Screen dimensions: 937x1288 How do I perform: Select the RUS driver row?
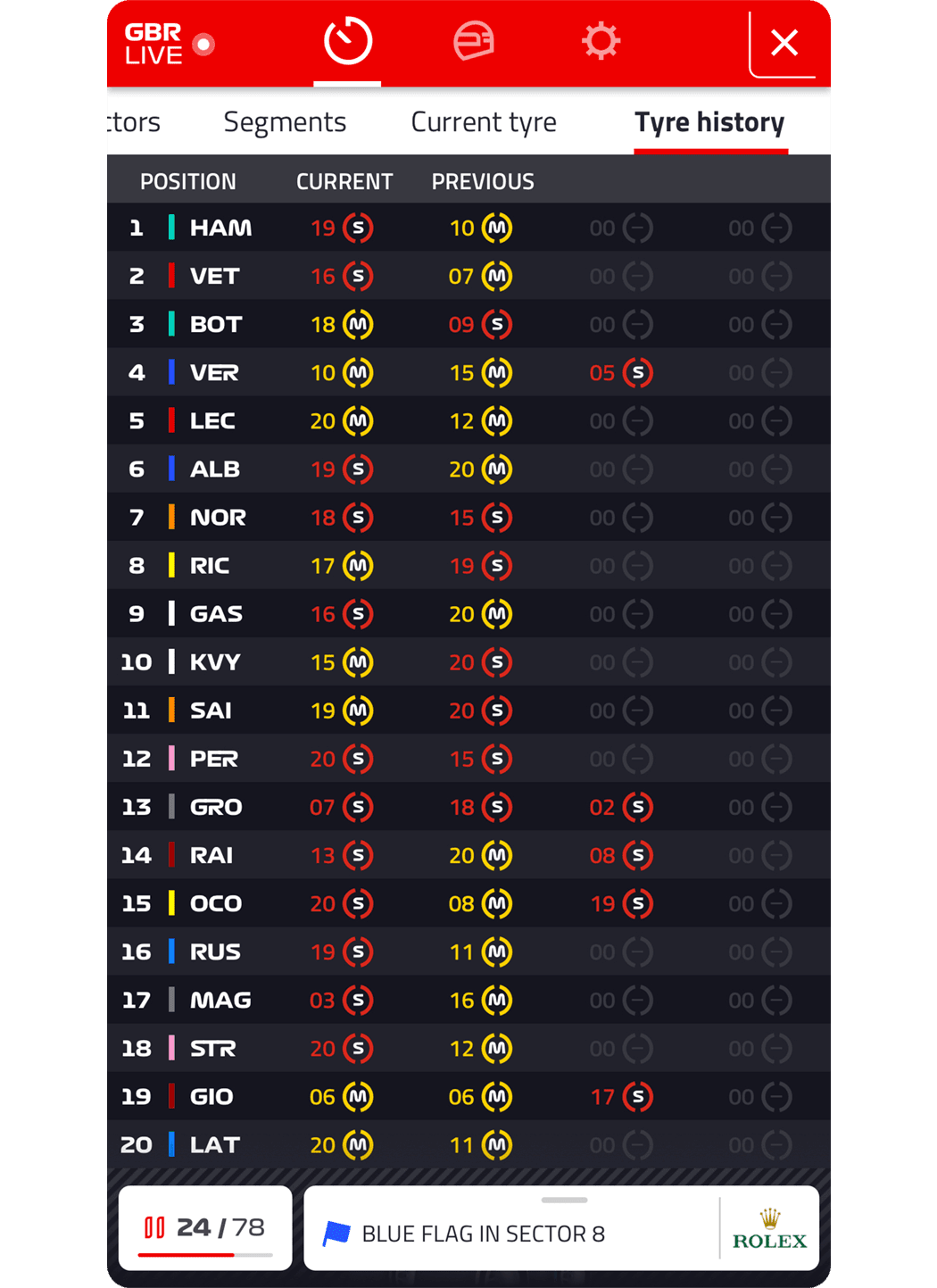coord(468,951)
